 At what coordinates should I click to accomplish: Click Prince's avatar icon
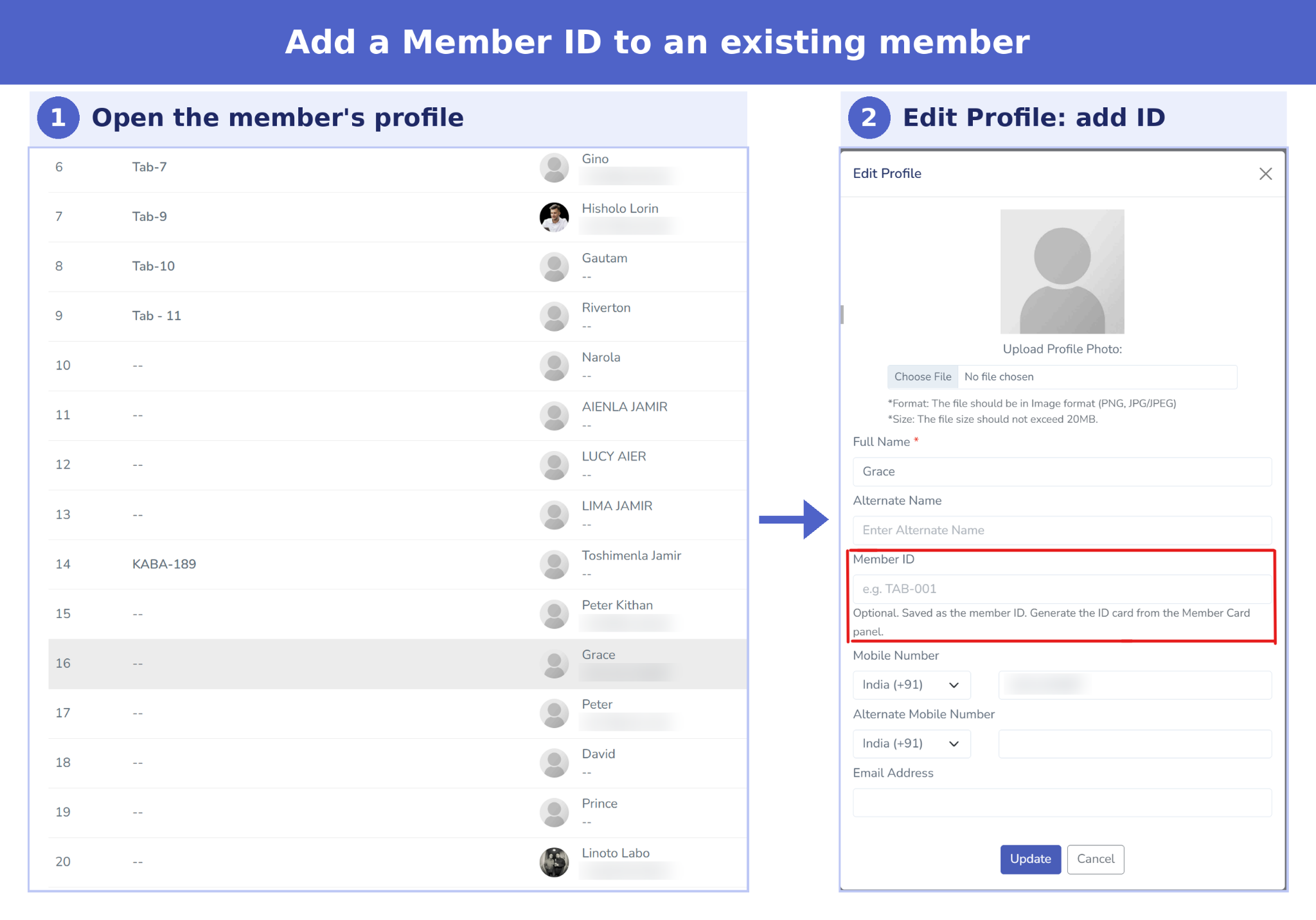point(554,812)
